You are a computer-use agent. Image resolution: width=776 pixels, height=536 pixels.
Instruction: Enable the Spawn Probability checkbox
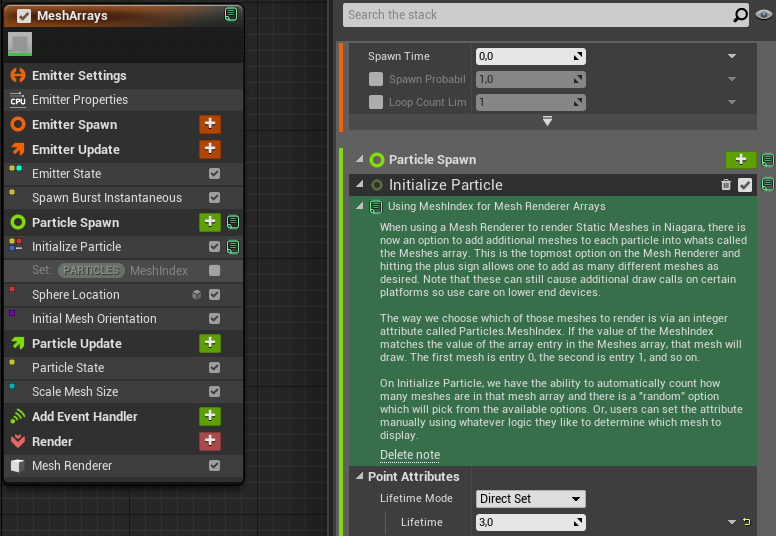tap(376, 79)
